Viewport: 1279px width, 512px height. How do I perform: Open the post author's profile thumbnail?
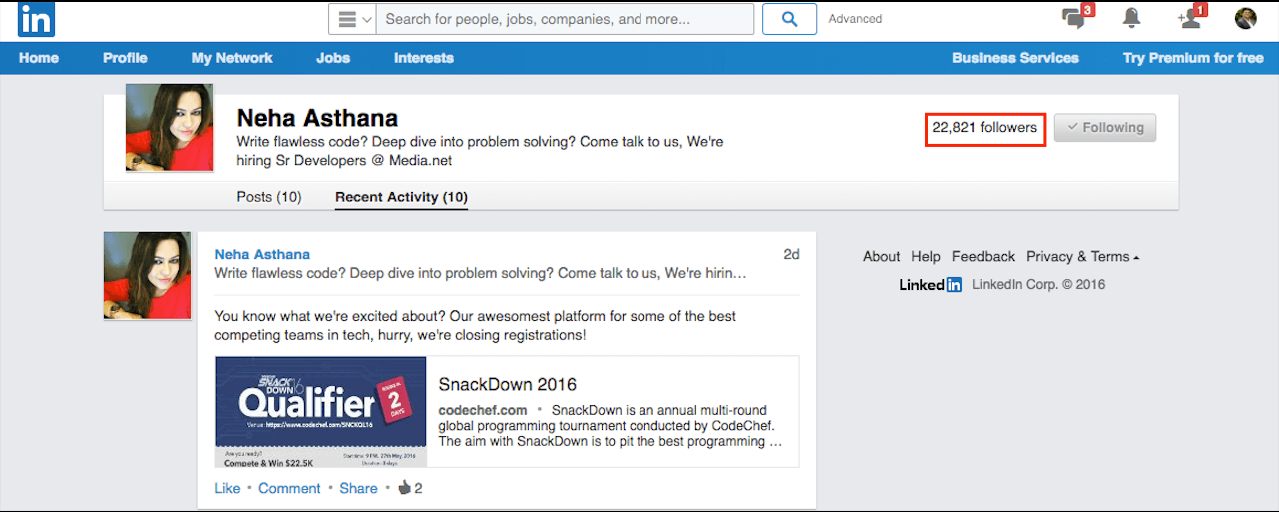coord(147,275)
